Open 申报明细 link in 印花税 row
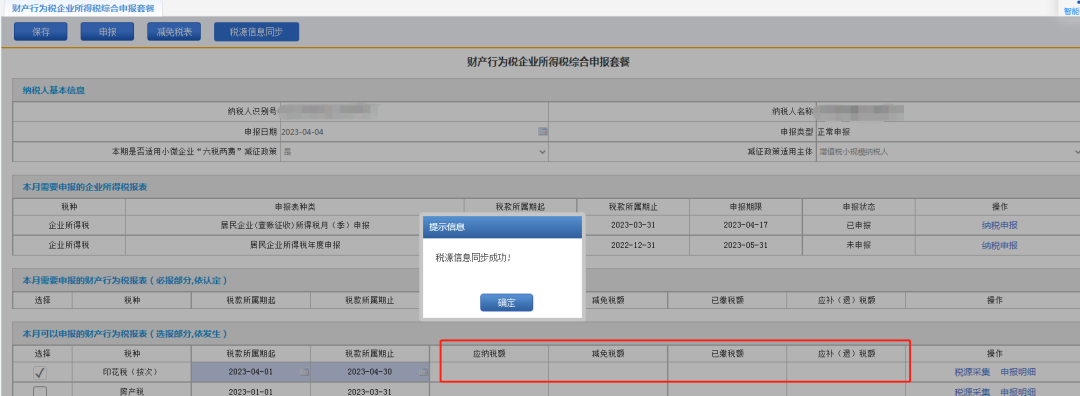The image size is (1080, 396). (1018, 373)
